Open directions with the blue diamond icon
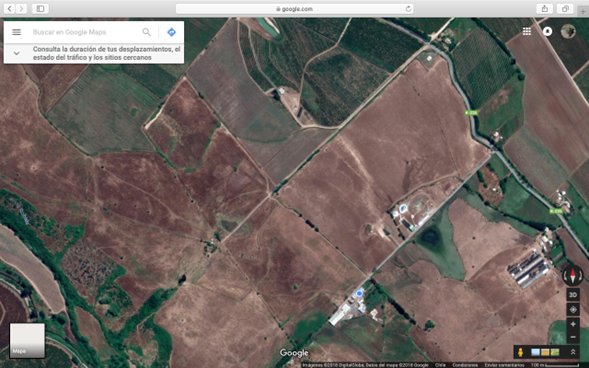 pyautogui.click(x=171, y=32)
